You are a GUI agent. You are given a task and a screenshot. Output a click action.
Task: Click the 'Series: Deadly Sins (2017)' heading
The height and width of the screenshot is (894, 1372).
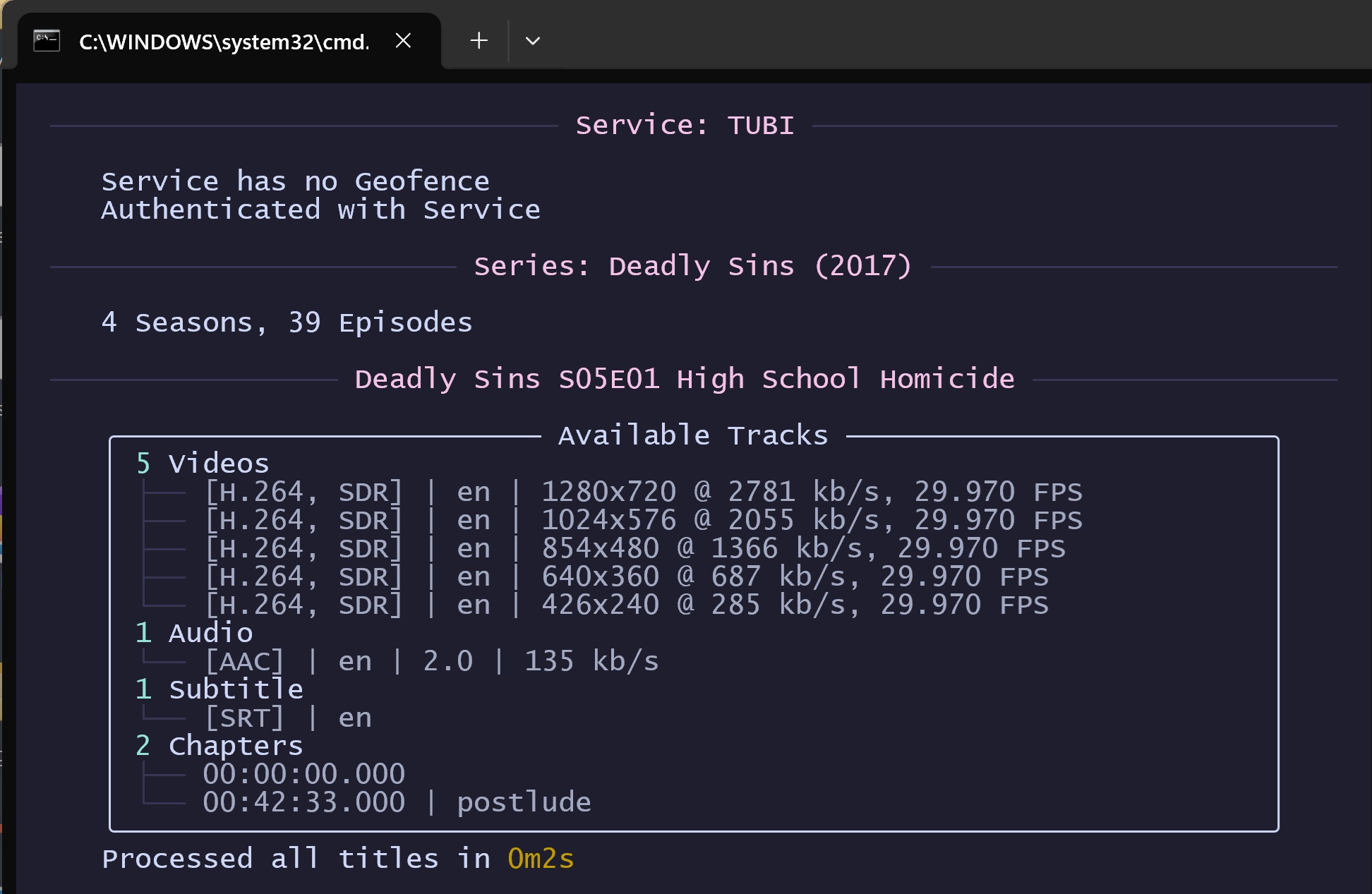(692, 267)
